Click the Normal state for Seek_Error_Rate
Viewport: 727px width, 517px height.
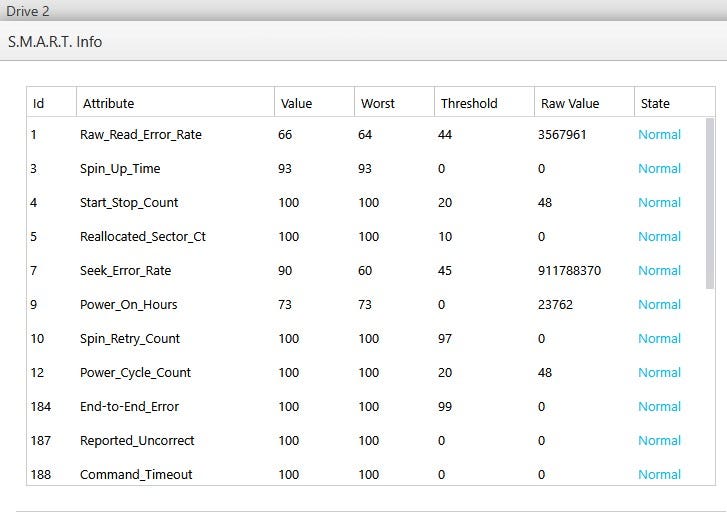(659, 271)
